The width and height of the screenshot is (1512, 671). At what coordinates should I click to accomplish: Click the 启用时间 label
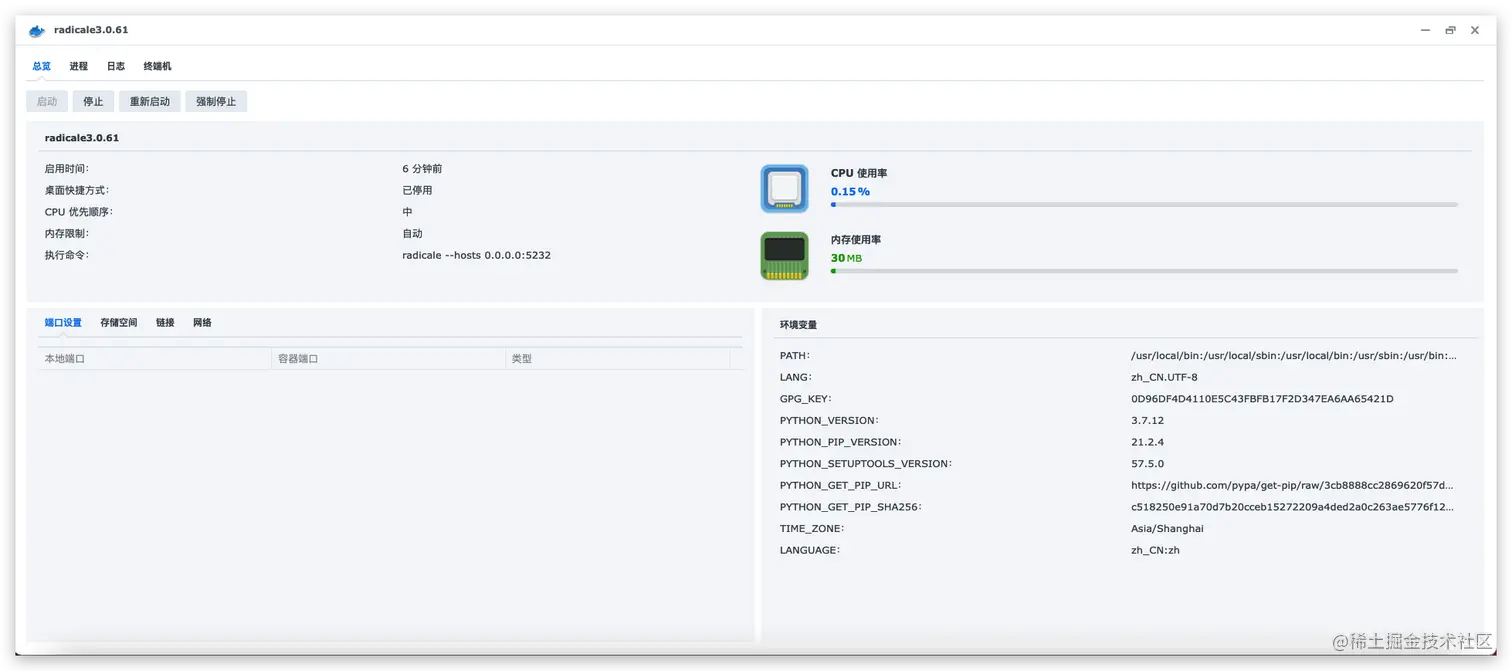pyautogui.click(x=66, y=169)
